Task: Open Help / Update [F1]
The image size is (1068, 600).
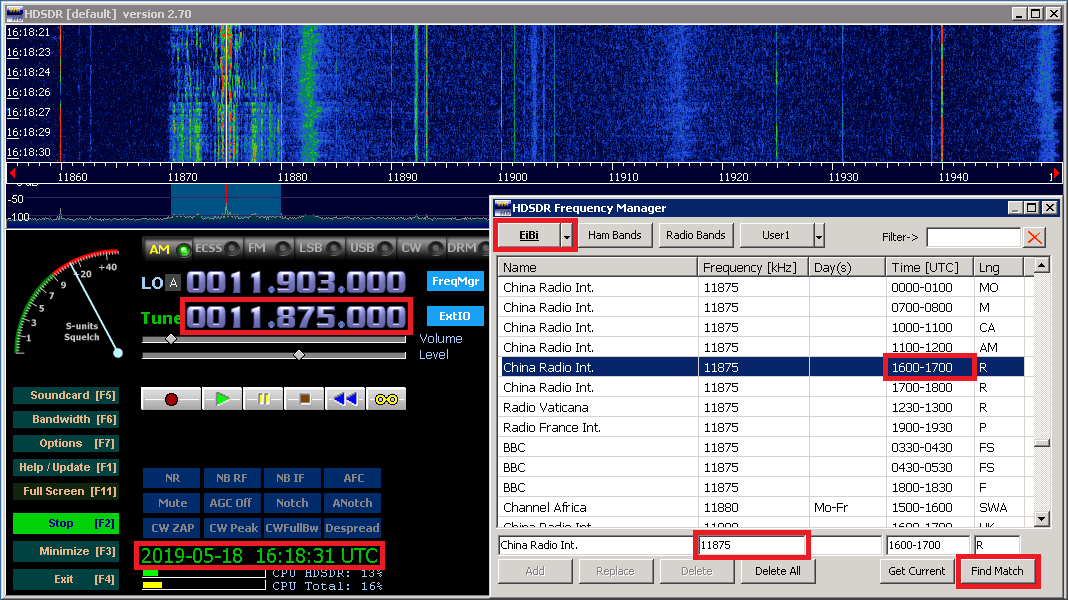Action: [66, 467]
